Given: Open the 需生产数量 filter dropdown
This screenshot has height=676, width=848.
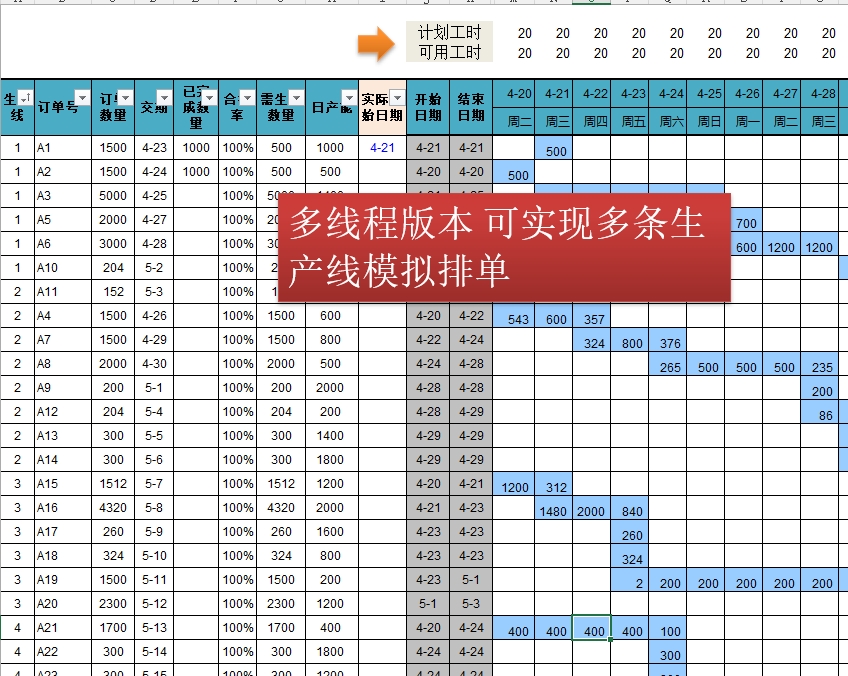Looking at the screenshot, I should [296, 98].
